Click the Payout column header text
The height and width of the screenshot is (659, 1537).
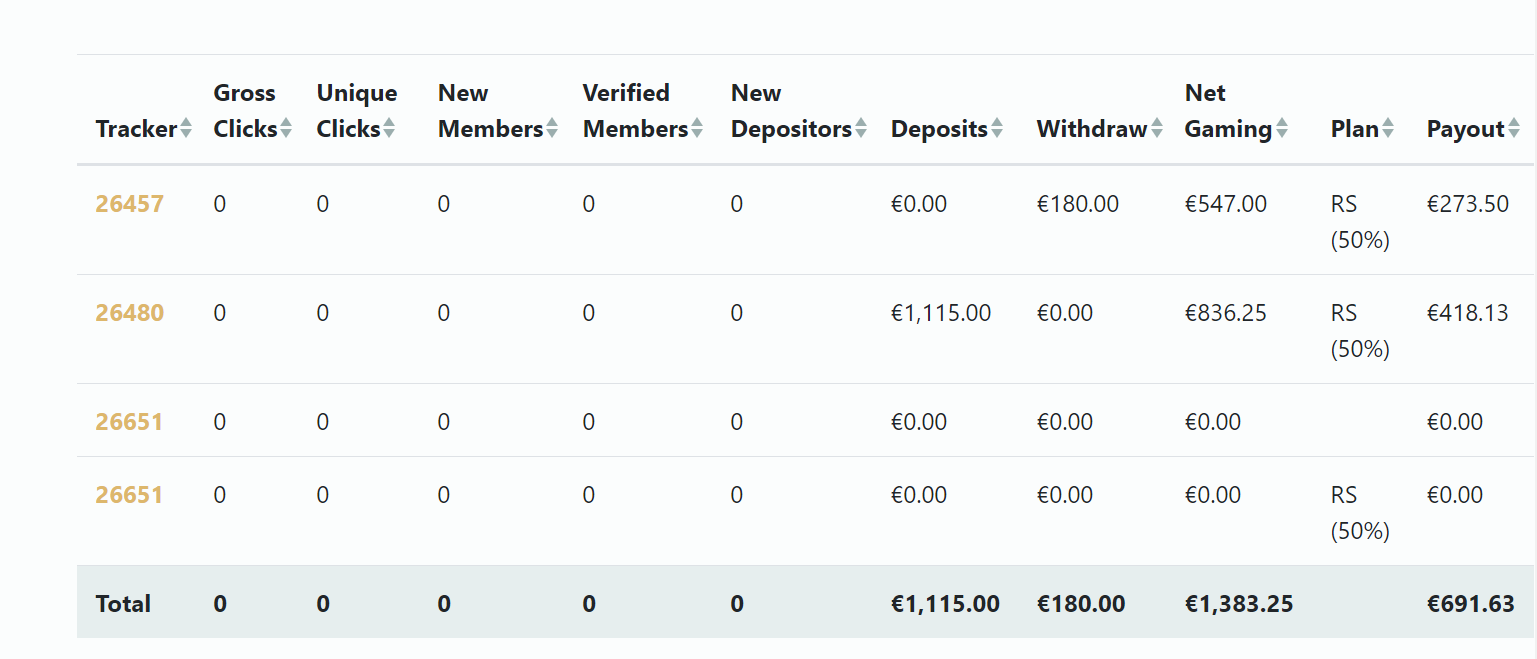click(x=1466, y=129)
